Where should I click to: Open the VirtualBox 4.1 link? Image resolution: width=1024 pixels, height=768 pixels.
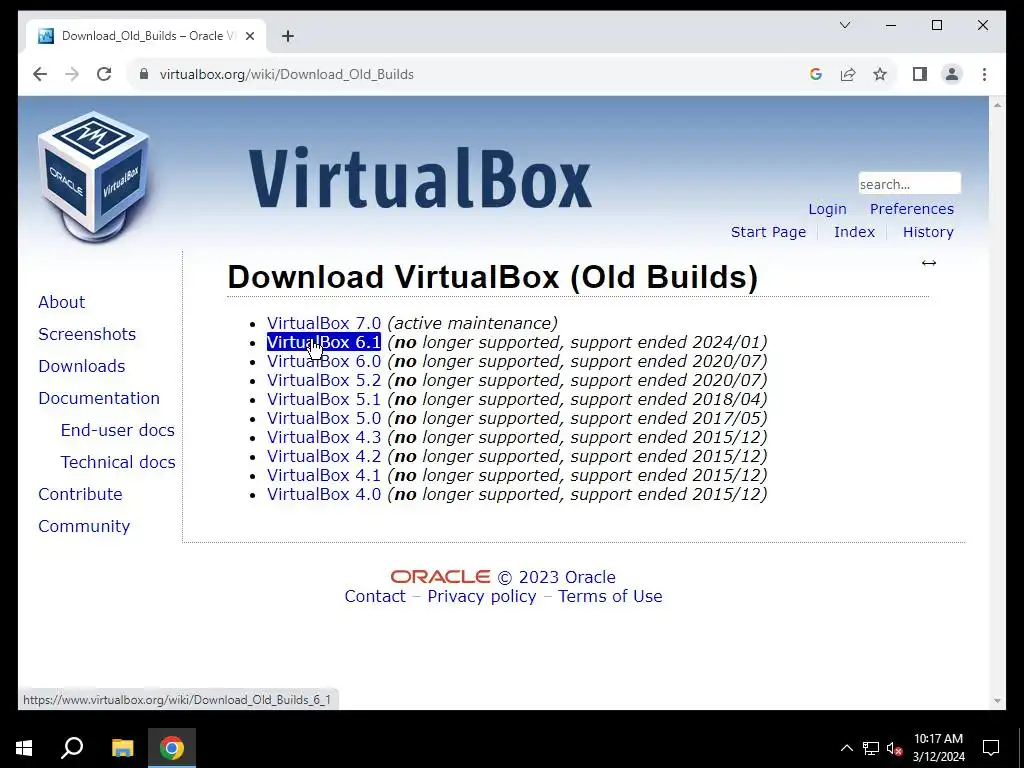(x=323, y=475)
